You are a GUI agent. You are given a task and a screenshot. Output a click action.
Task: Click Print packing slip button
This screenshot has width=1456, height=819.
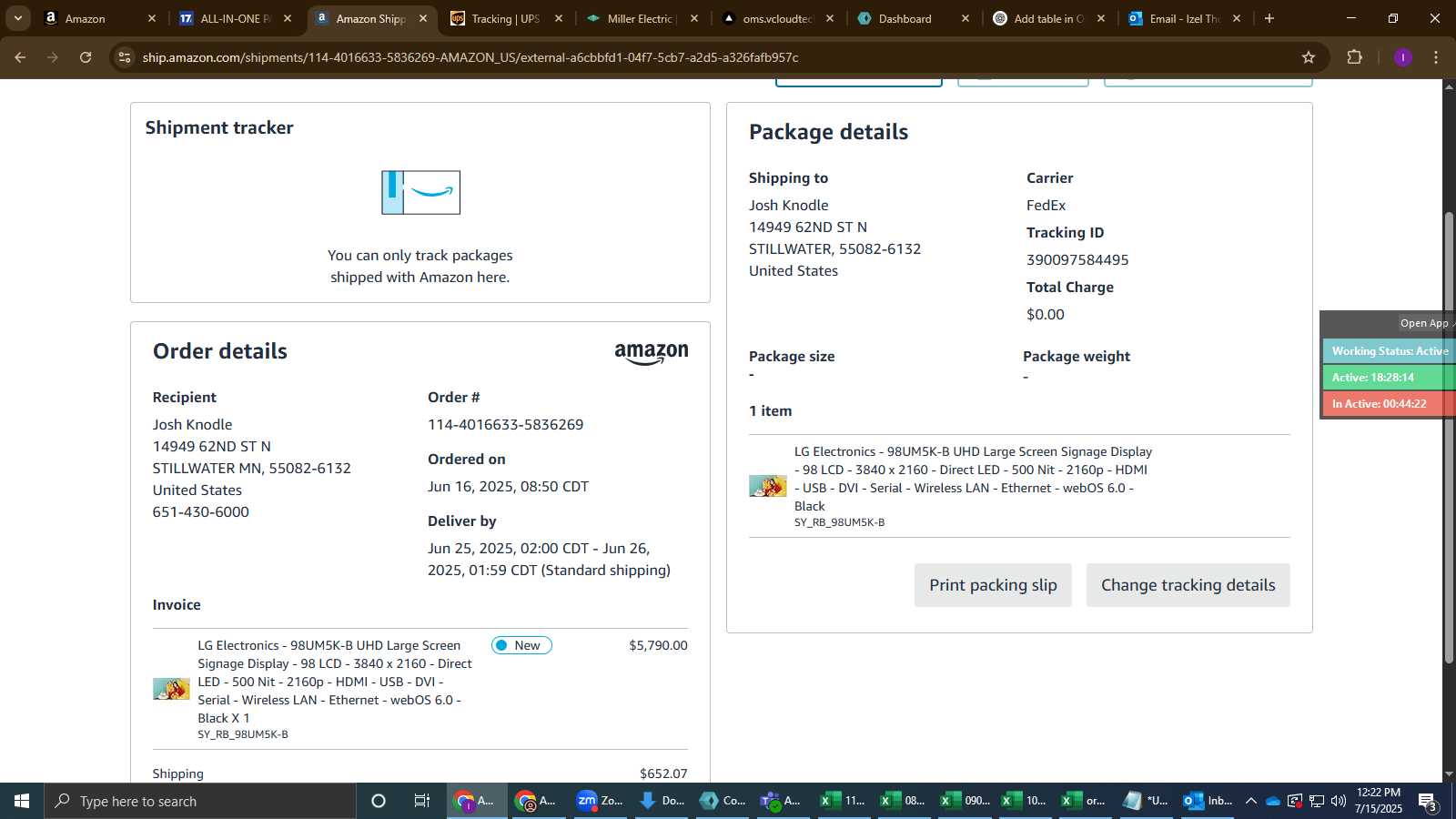pyautogui.click(x=993, y=585)
